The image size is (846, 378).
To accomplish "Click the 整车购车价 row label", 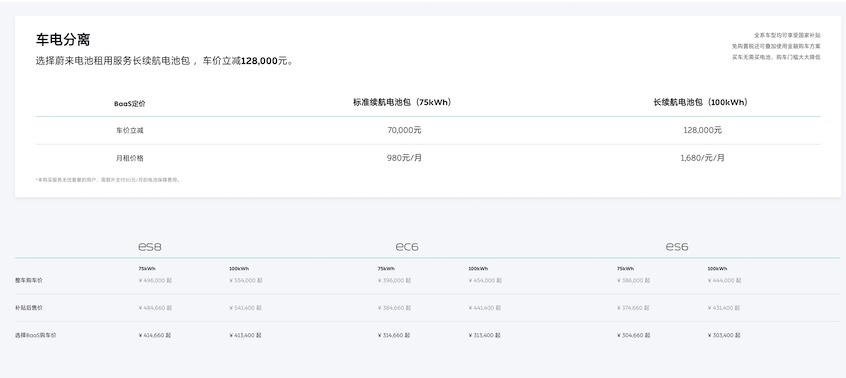I will (29, 280).
